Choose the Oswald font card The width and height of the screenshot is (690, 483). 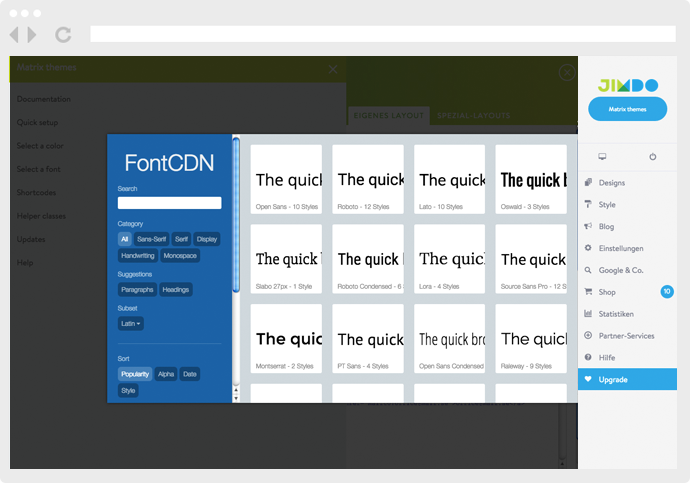click(x=531, y=179)
